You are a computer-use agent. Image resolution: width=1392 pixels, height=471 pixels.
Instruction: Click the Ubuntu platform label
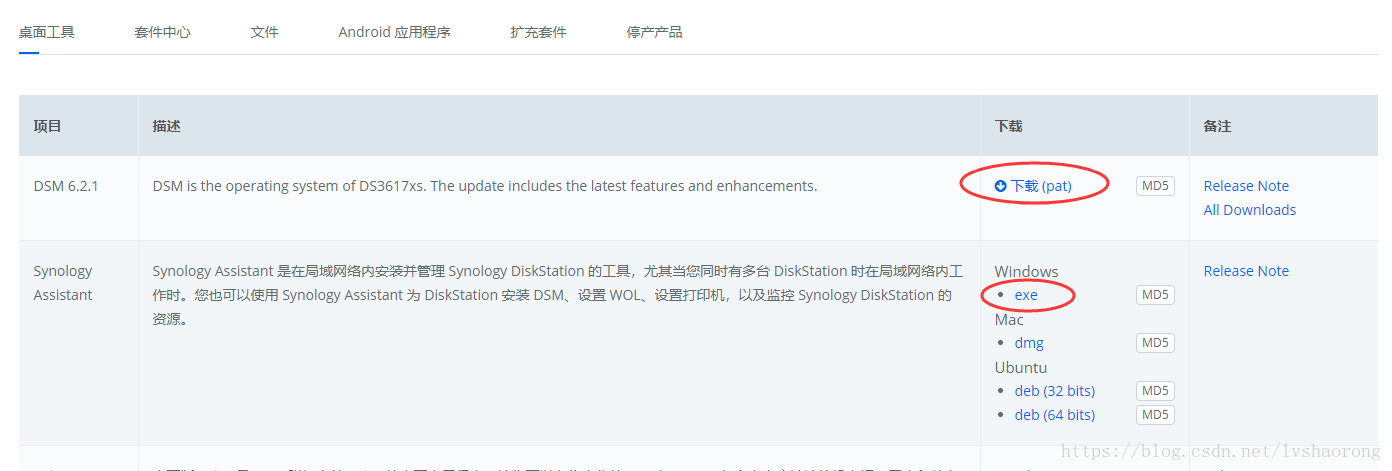pos(1020,368)
